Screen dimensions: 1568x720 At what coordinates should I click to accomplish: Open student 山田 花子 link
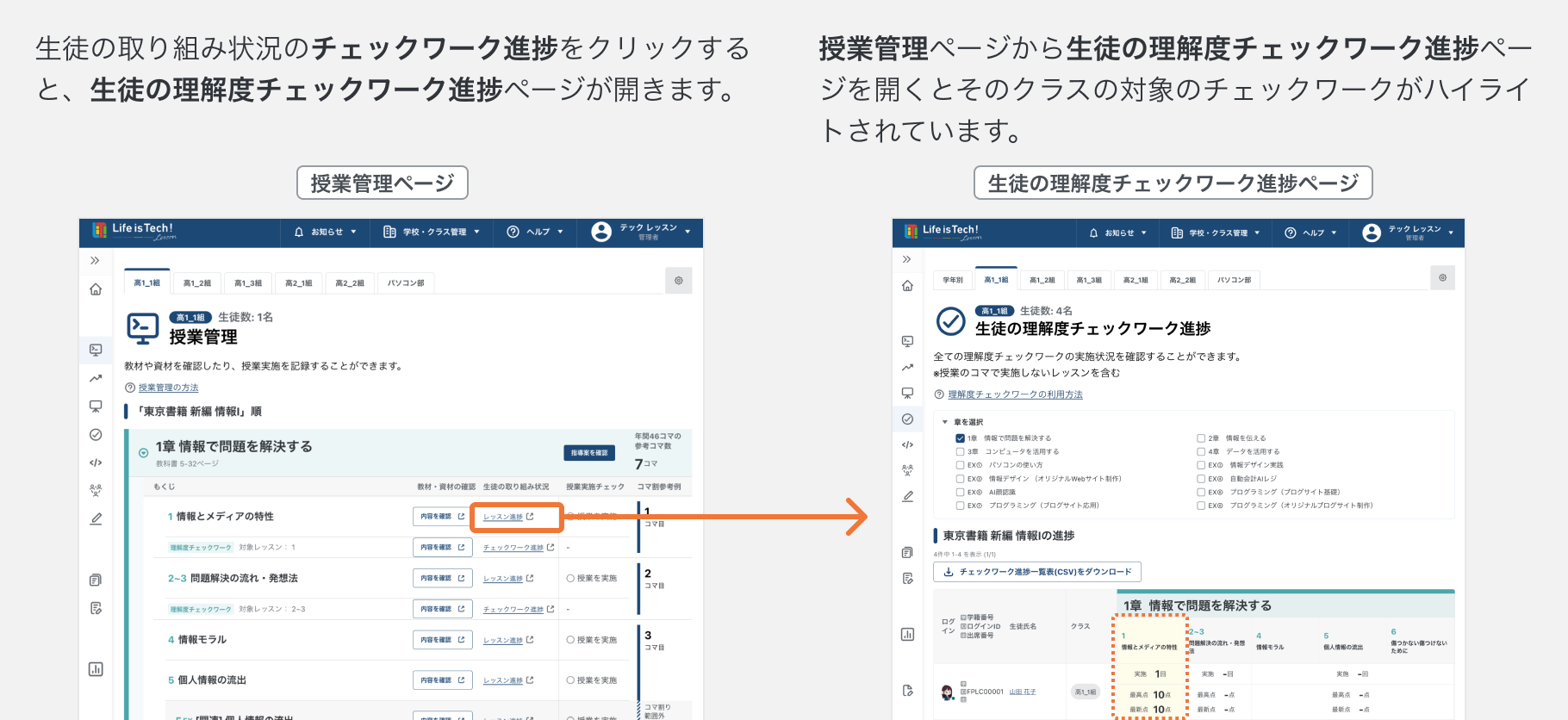click(1023, 692)
